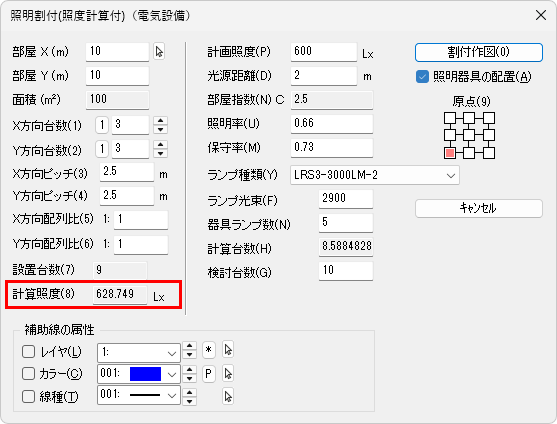
Task: Click the 計画照度(P) input field showing 600
Action: click(x=324, y=52)
